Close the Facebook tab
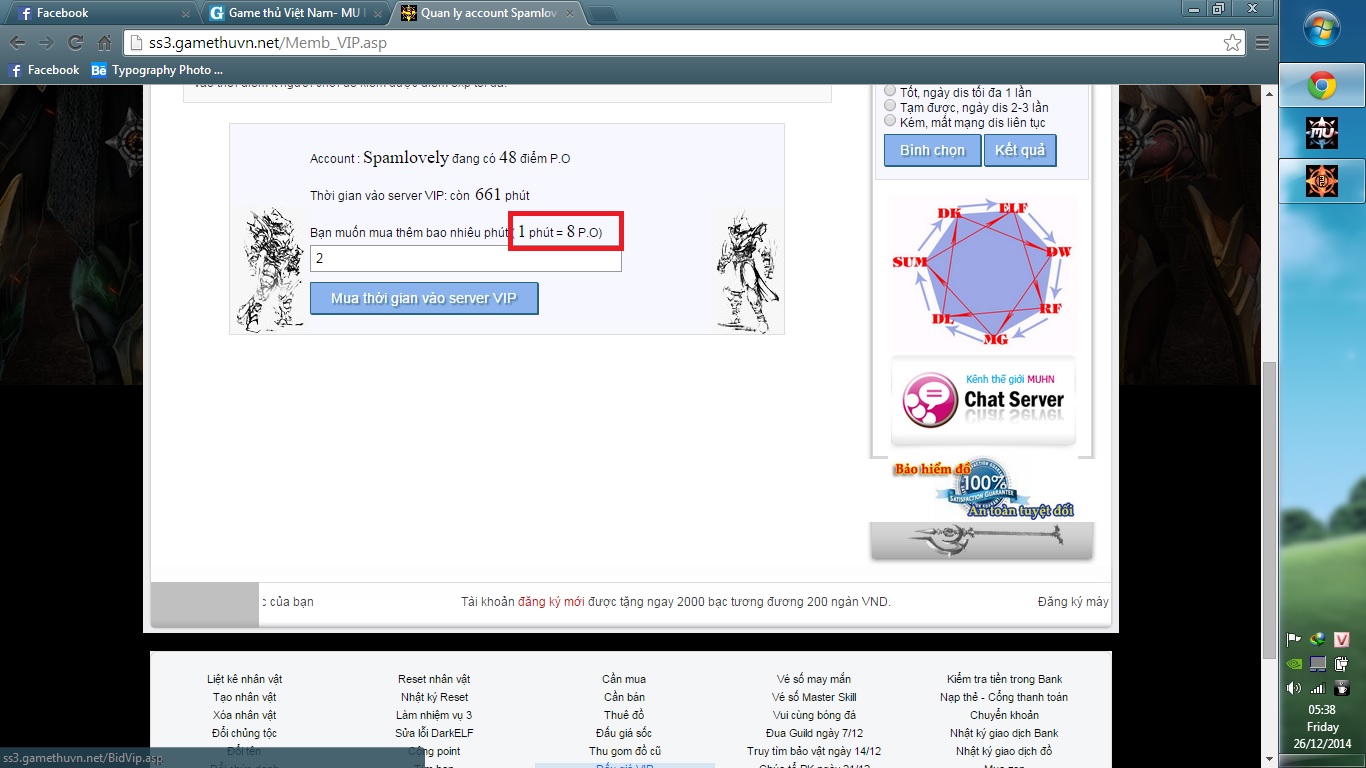The height and width of the screenshot is (768, 1366). pyautogui.click(x=186, y=14)
